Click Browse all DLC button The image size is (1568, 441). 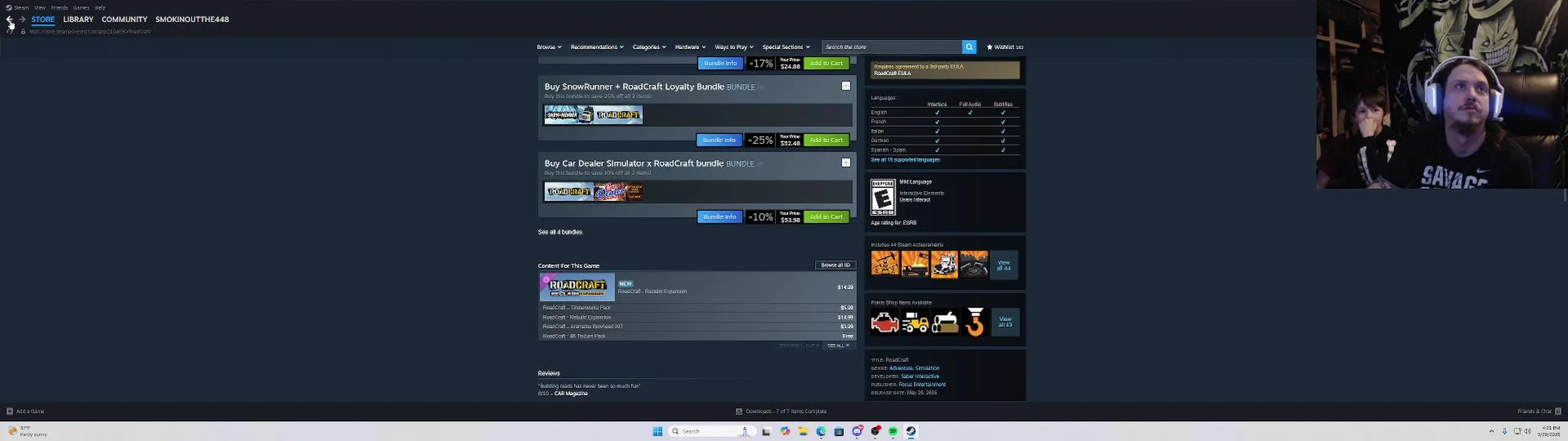pyautogui.click(x=835, y=265)
